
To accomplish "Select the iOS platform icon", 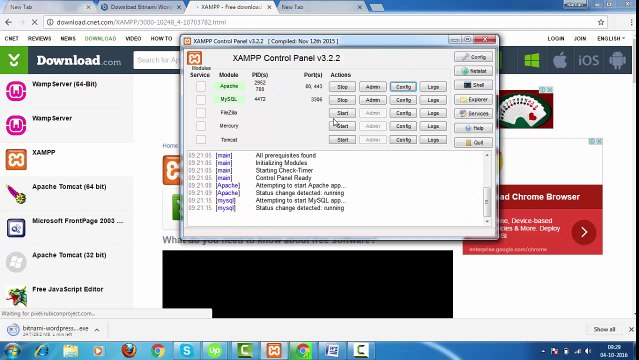I will [588, 60].
